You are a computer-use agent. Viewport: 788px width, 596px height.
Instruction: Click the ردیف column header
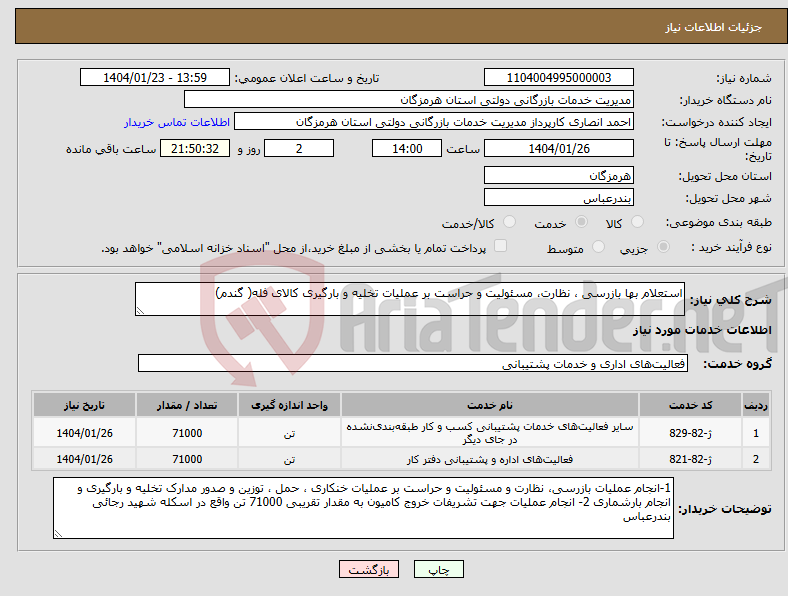click(x=756, y=405)
